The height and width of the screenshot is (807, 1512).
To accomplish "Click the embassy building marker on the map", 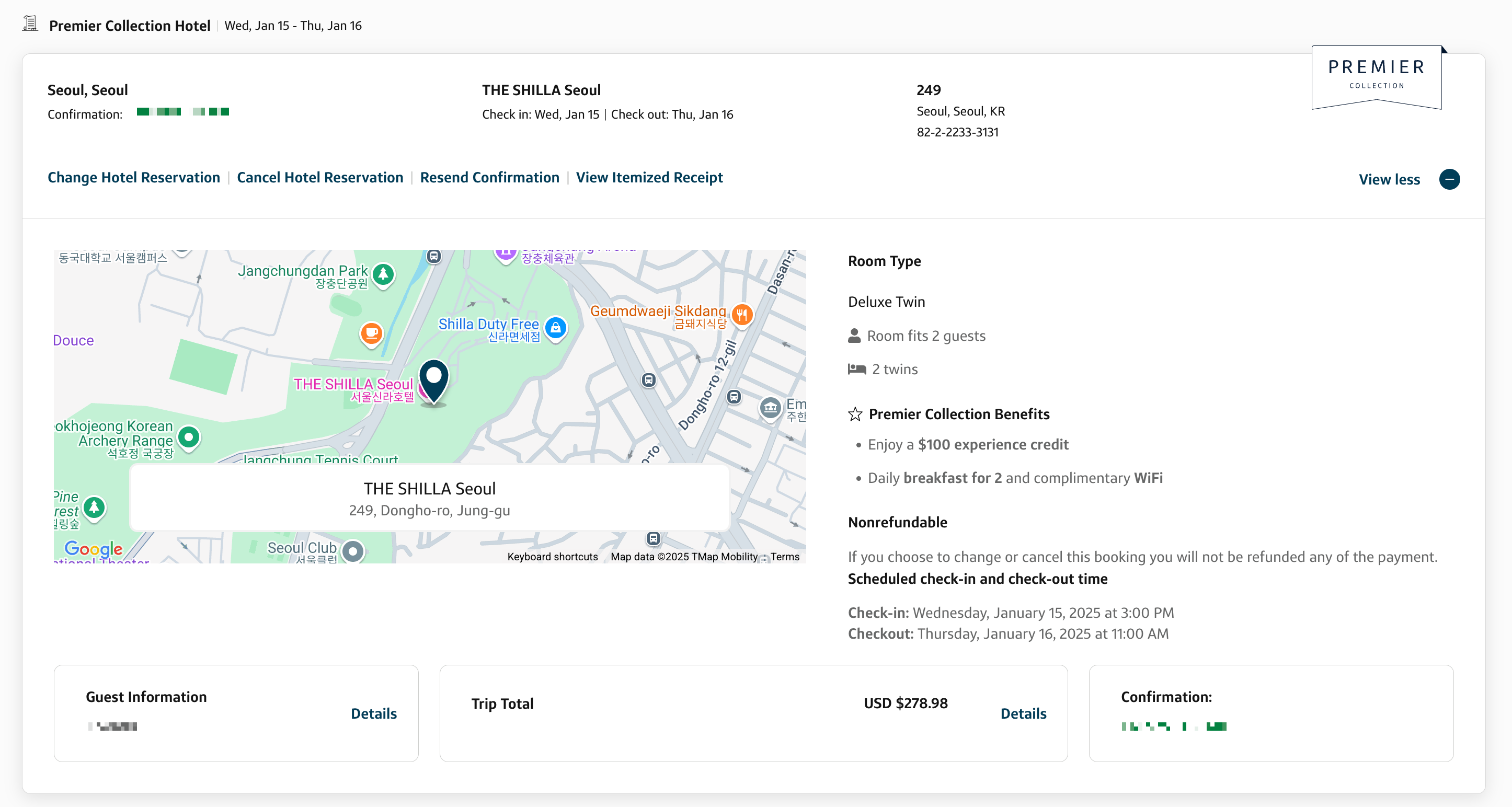I will (x=770, y=407).
